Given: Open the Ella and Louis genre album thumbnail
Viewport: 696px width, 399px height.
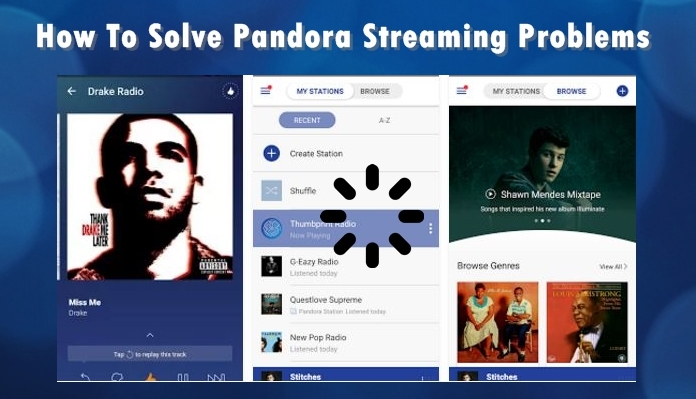Looking at the screenshot, I should click(x=498, y=322).
